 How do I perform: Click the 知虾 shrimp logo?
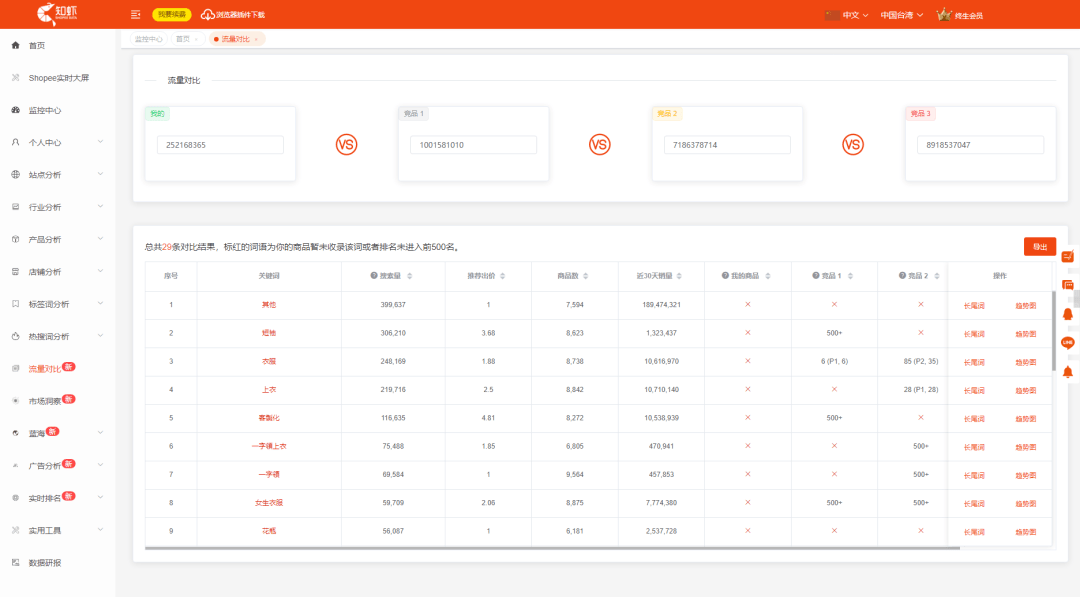pyautogui.click(x=57, y=14)
